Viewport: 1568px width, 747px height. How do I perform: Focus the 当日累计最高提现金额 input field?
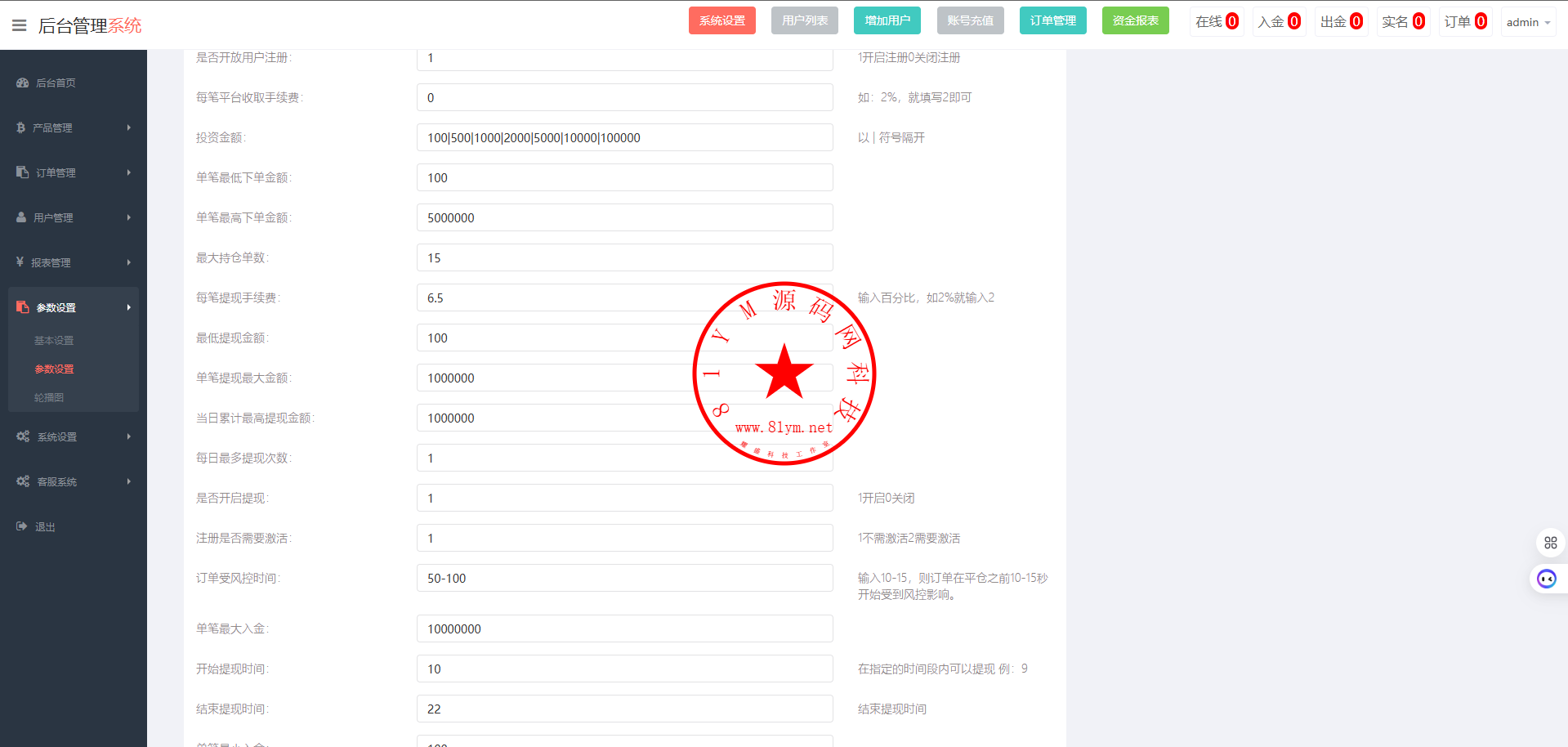click(x=625, y=418)
